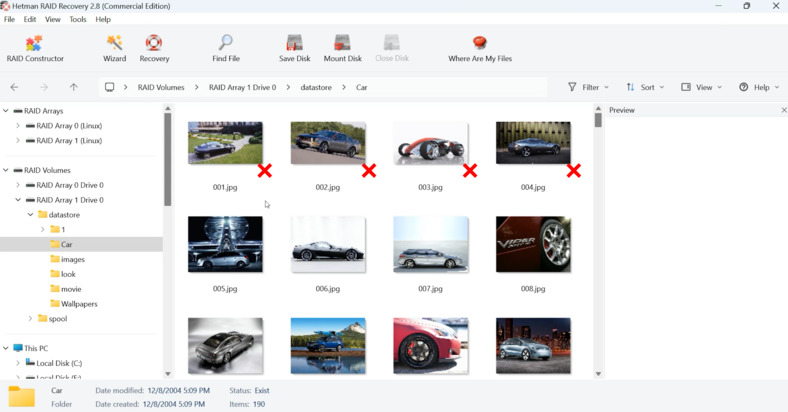Select the movie folder icon
This screenshot has height=412, width=788.
pyautogui.click(x=55, y=289)
